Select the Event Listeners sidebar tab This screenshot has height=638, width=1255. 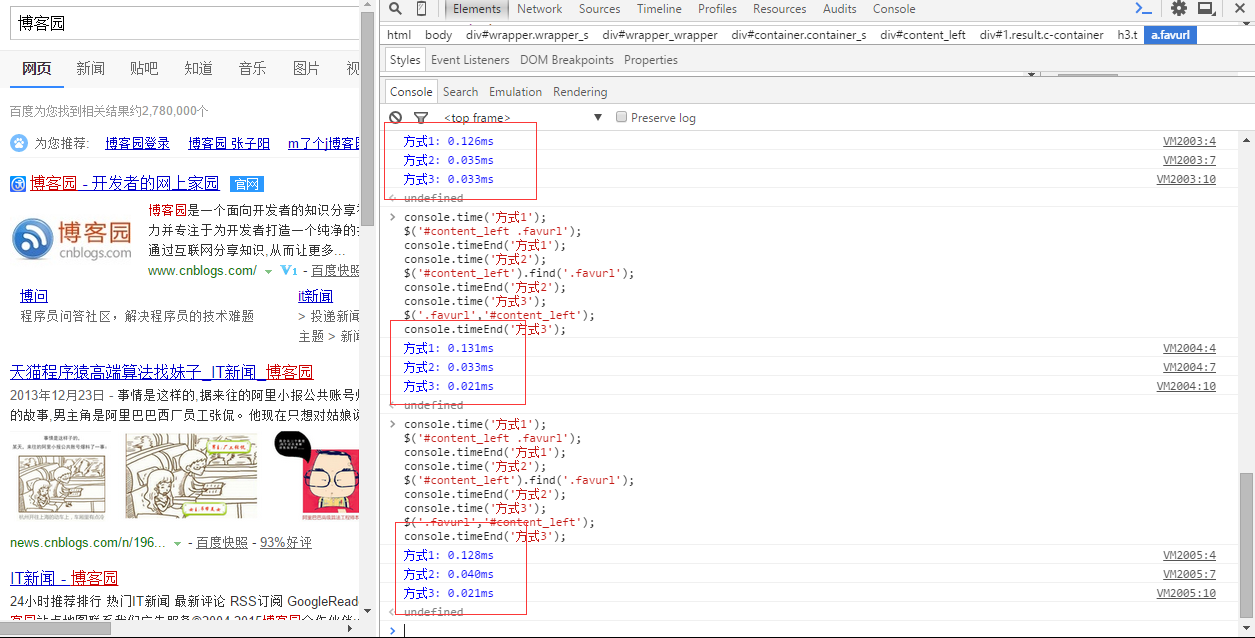[x=471, y=60]
